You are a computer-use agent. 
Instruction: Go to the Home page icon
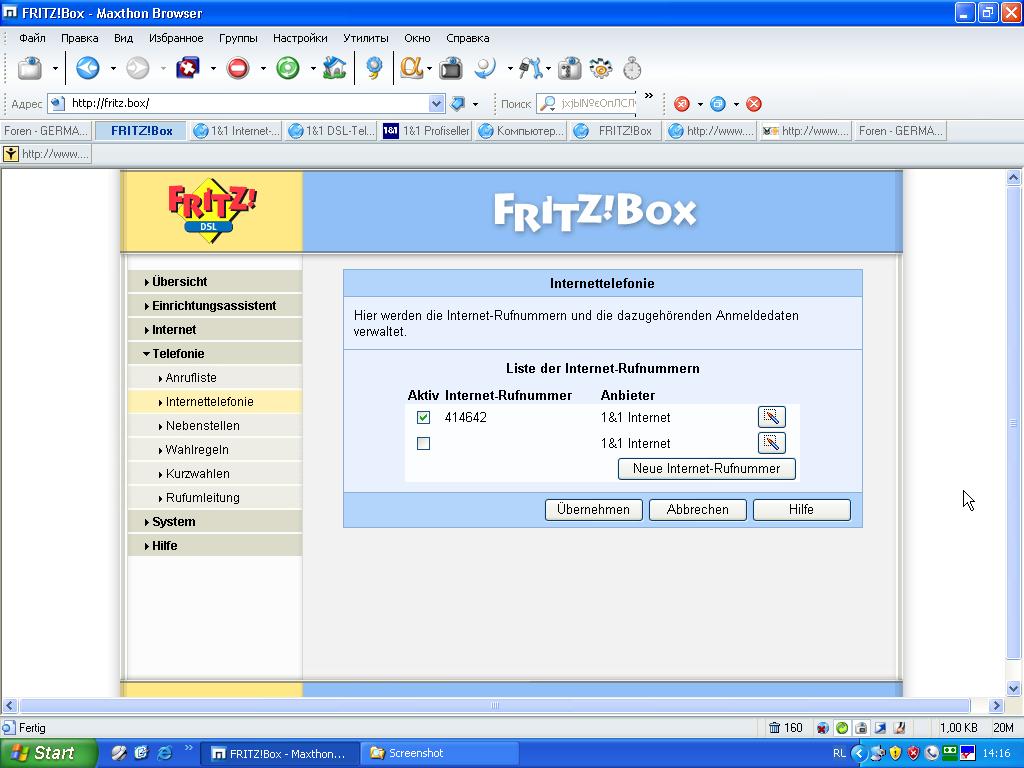point(334,68)
